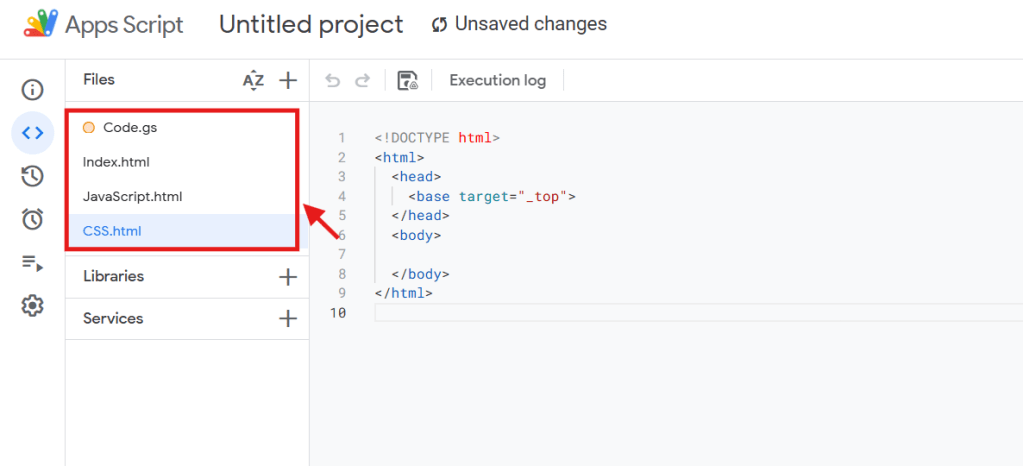Open the Code.gs file
The width and height of the screenshot is (1023, 466).
pyautogui.click(x=129, y=128)
